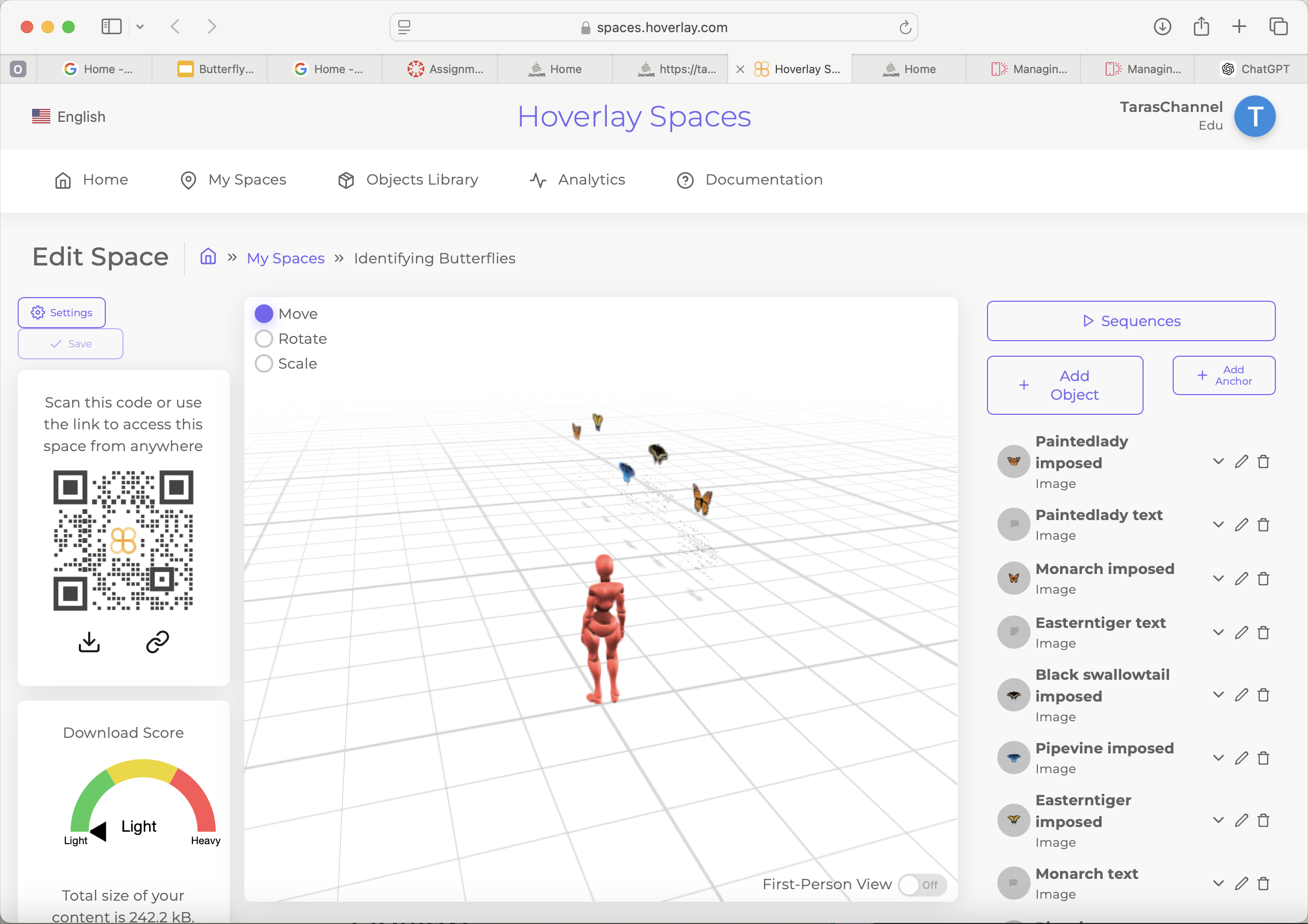The height and width of the screenshot is (924, 1308).
Task: Expand Monarch imposed details
Action: (x=1218, y=579)
